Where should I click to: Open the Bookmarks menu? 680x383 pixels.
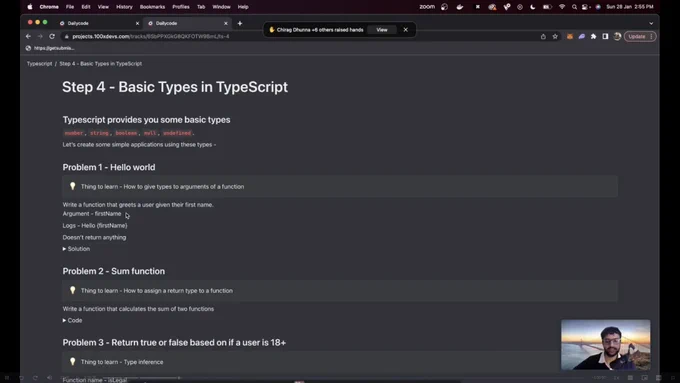click(x=152, y=7)
